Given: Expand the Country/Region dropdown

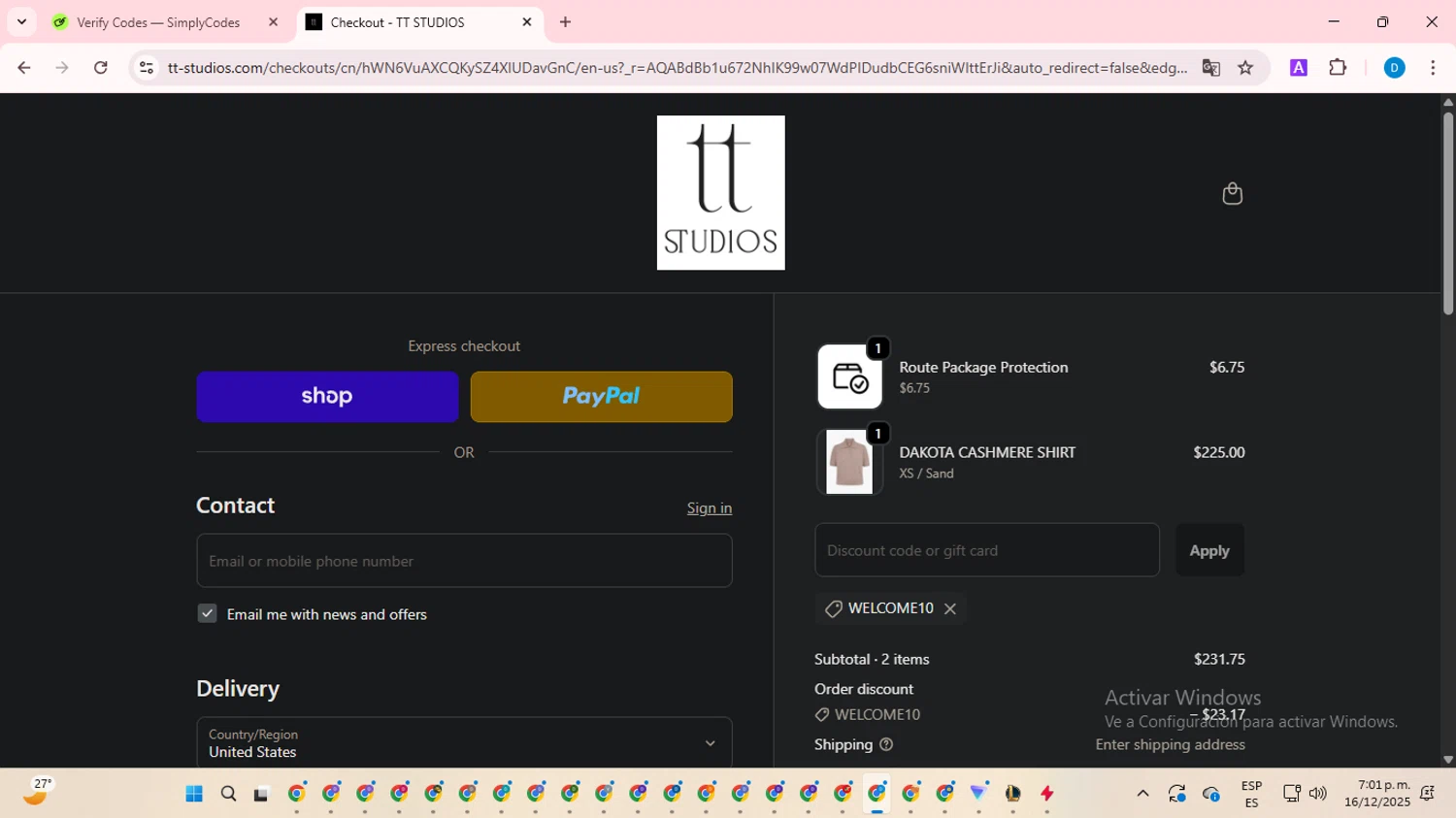Looking at the screenshot, I should pos(464,743).
